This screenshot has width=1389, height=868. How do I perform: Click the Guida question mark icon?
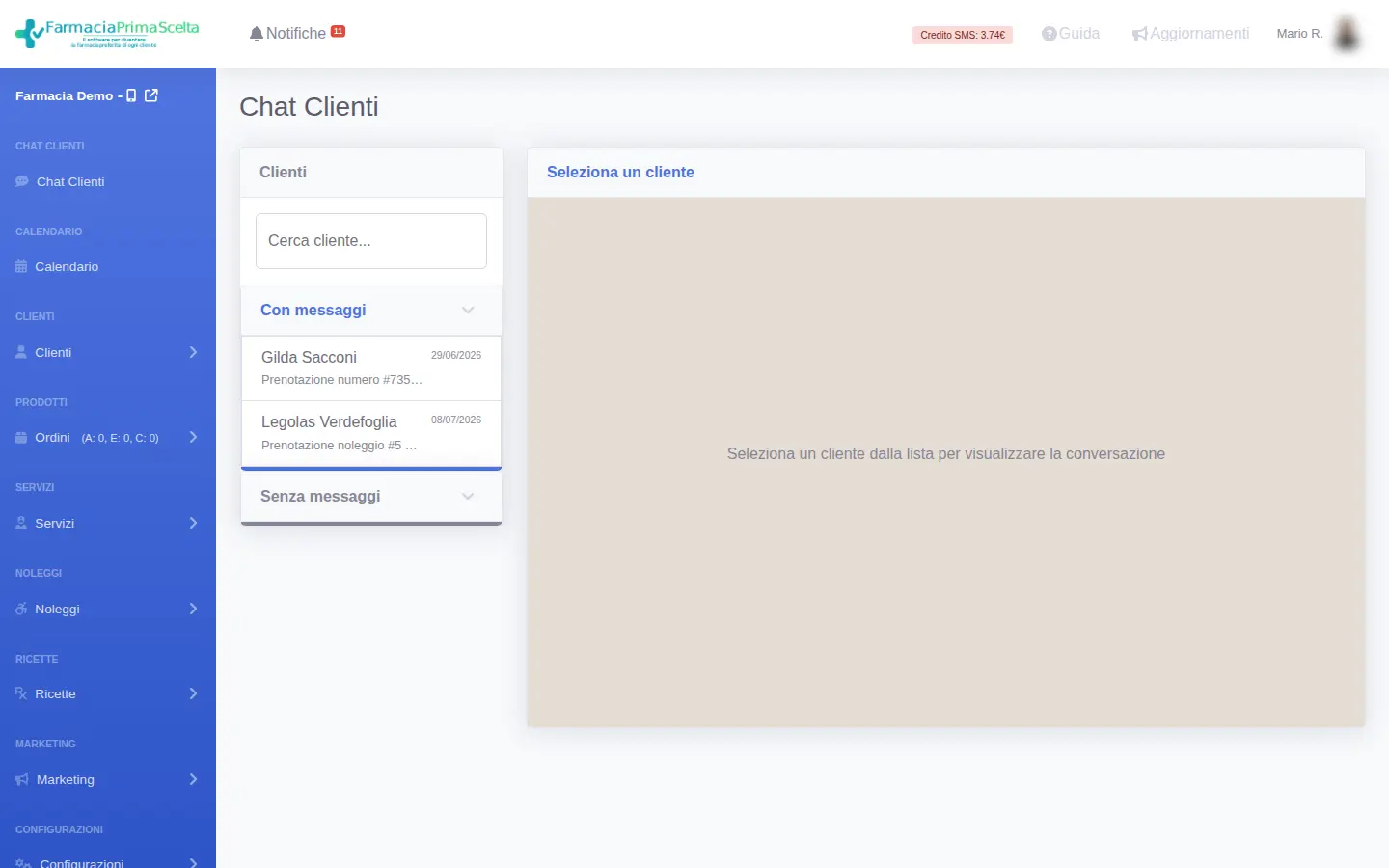1049,34
